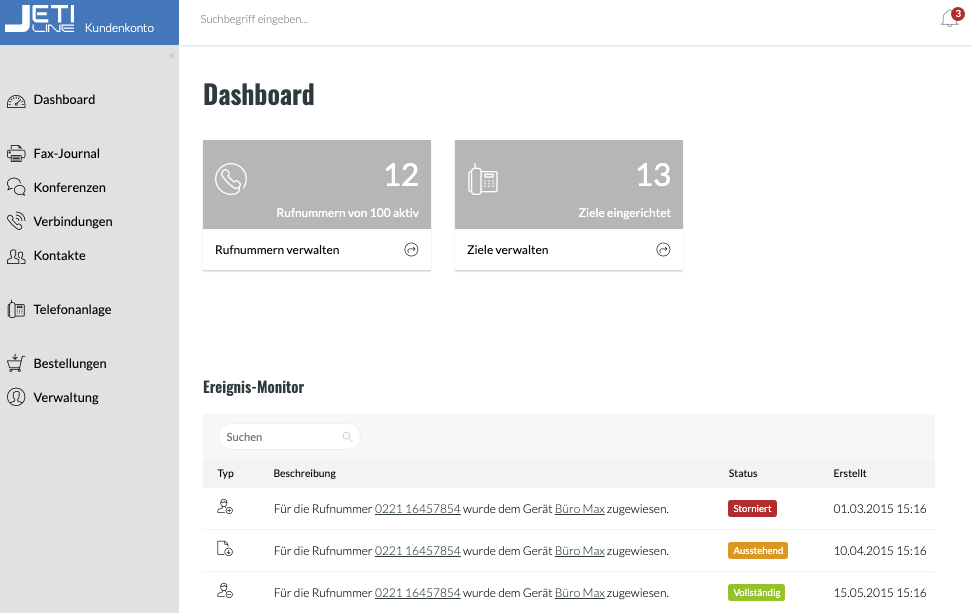Open the 0221 16457854 link in the Ausstehend row

(x=418, y=551)
